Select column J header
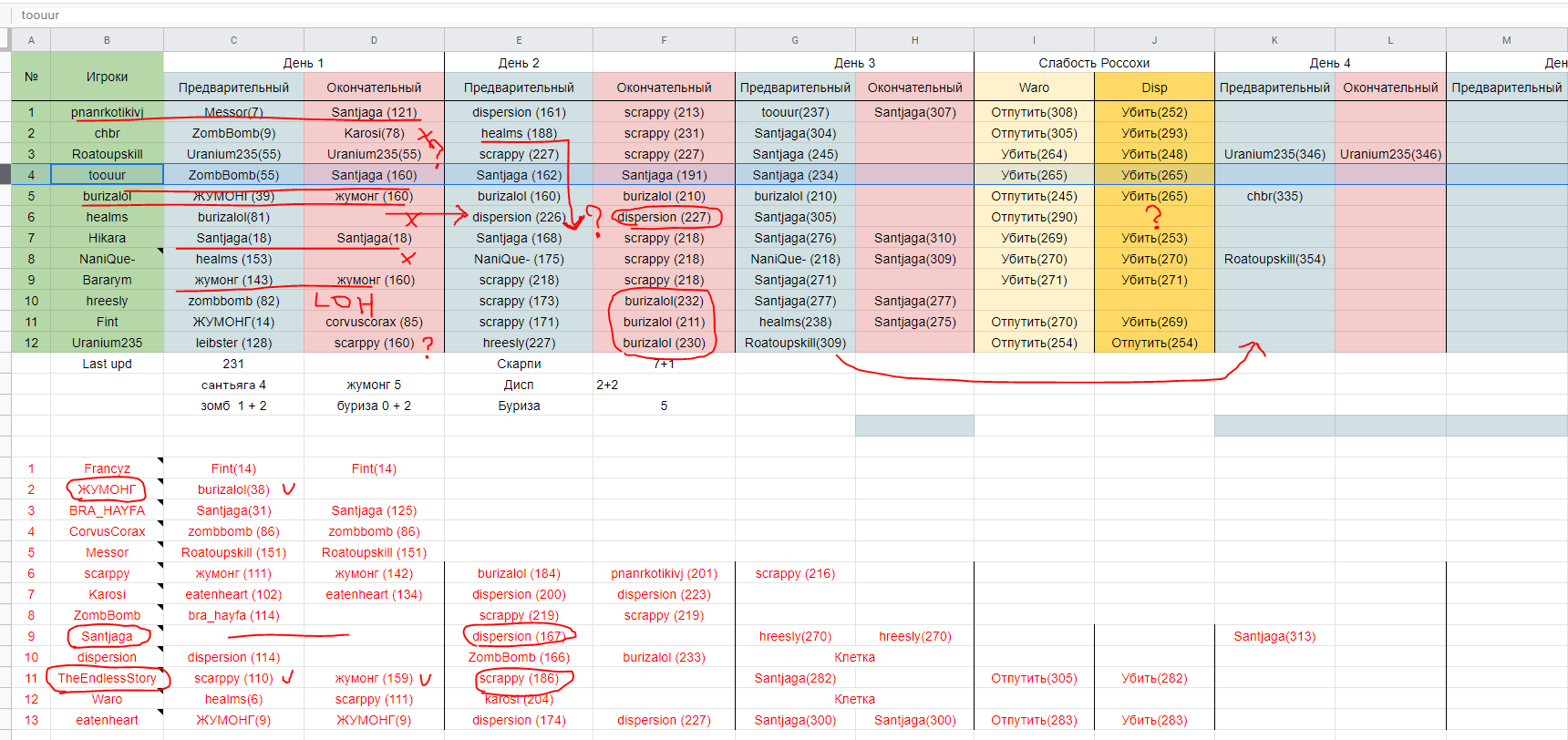This screenshot has width=1568, height=740. tap(1154, 40)
